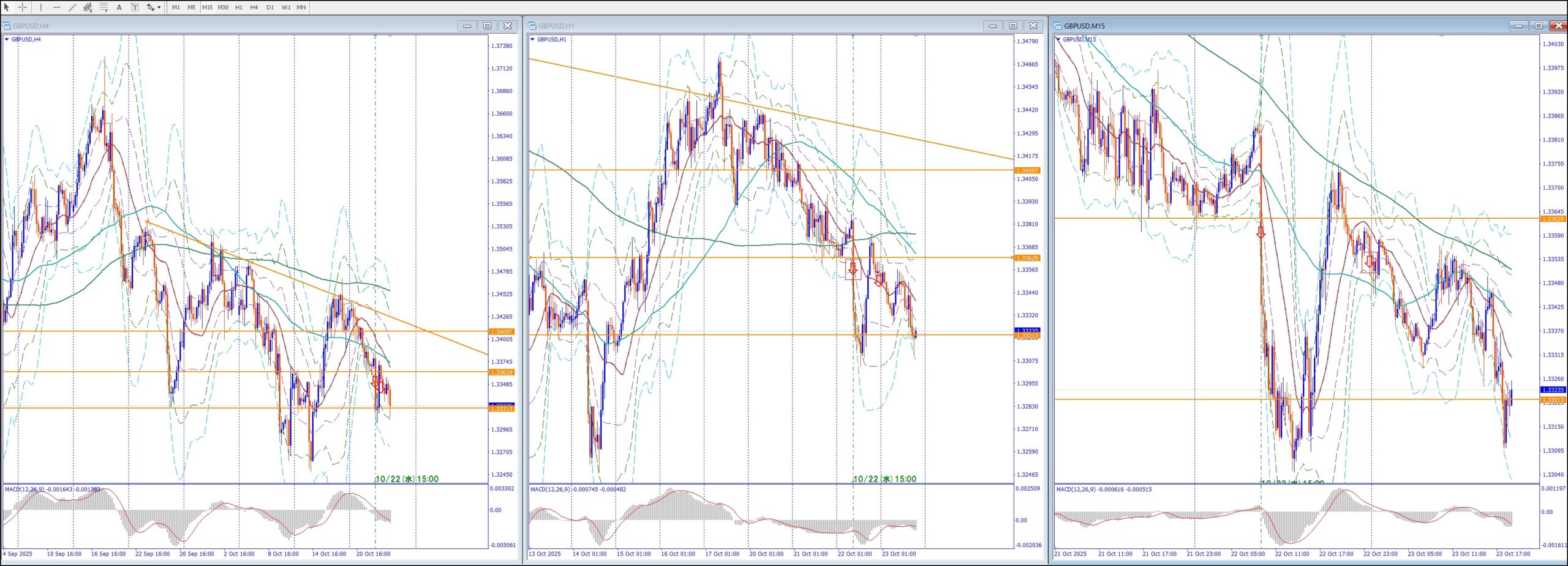The width and height of the screenshot is (1568, 566).
Task: Switch chart to H4 timeframe
Action: [254, 7]
